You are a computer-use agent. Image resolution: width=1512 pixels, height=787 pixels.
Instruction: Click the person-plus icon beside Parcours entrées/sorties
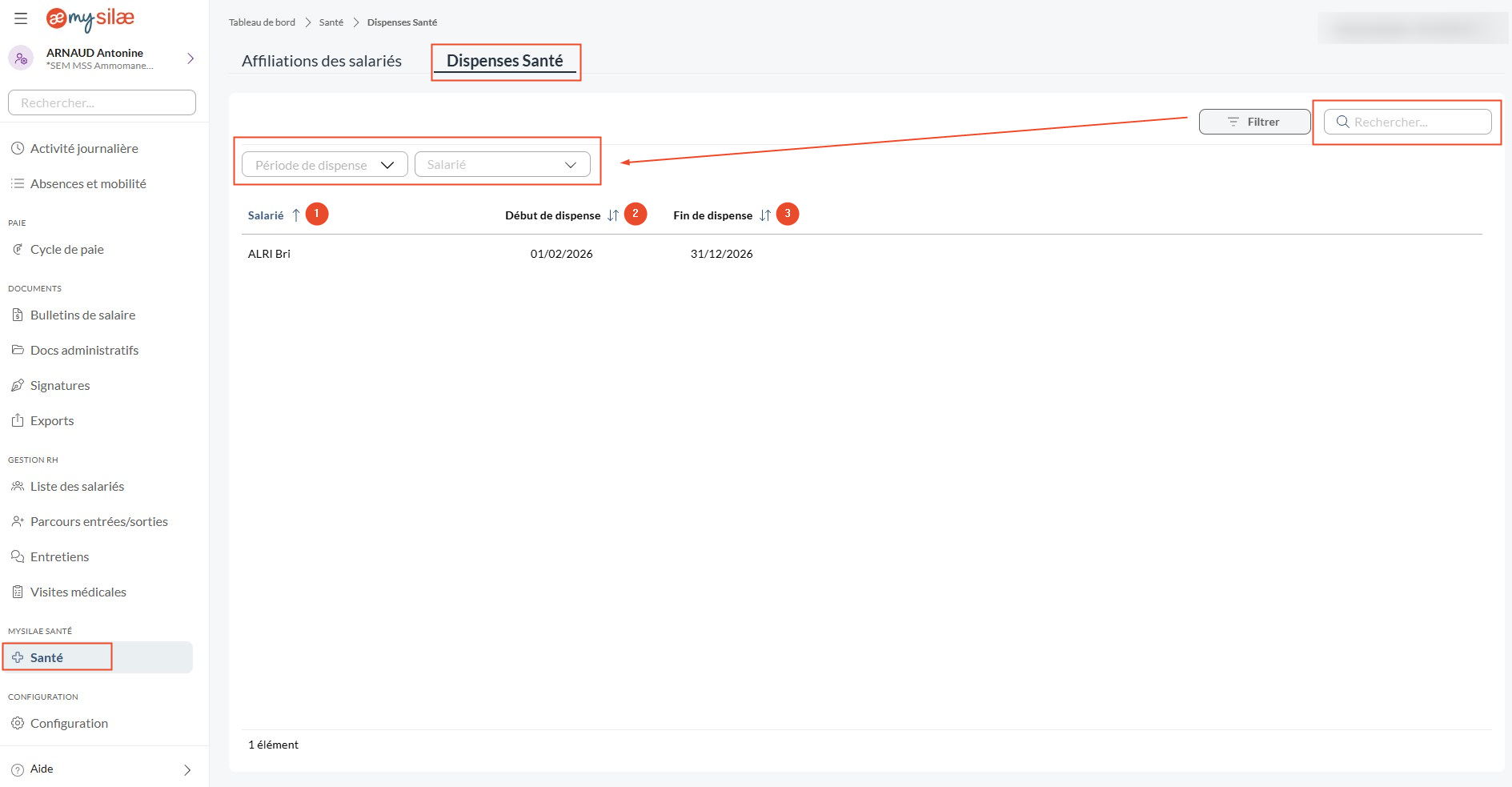pyautogui.click(x=18, y=521)
